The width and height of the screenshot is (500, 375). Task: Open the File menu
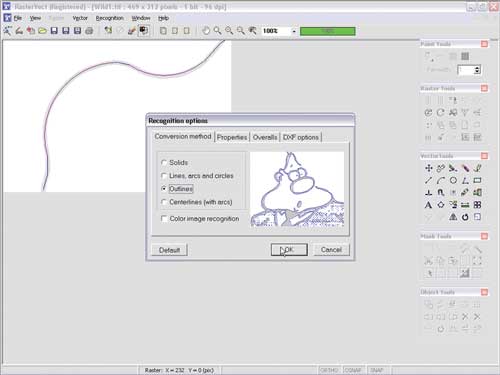18,18
